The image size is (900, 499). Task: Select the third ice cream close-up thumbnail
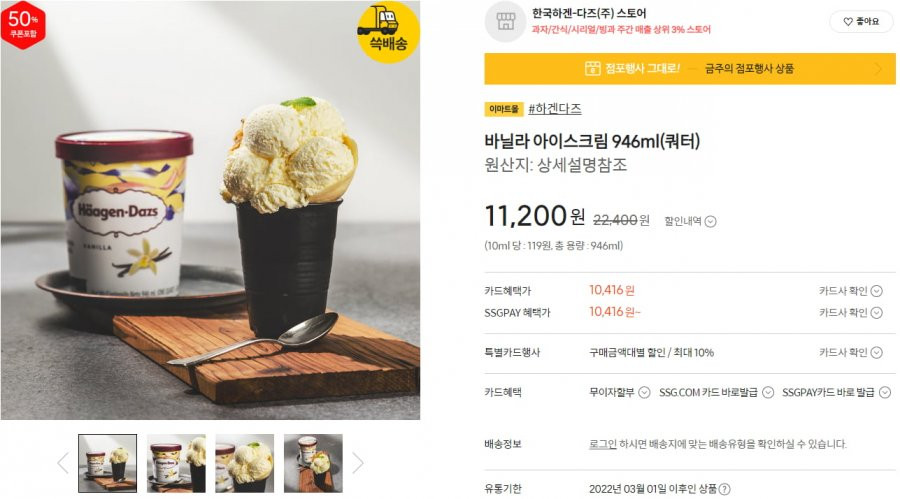pos(245,463)
